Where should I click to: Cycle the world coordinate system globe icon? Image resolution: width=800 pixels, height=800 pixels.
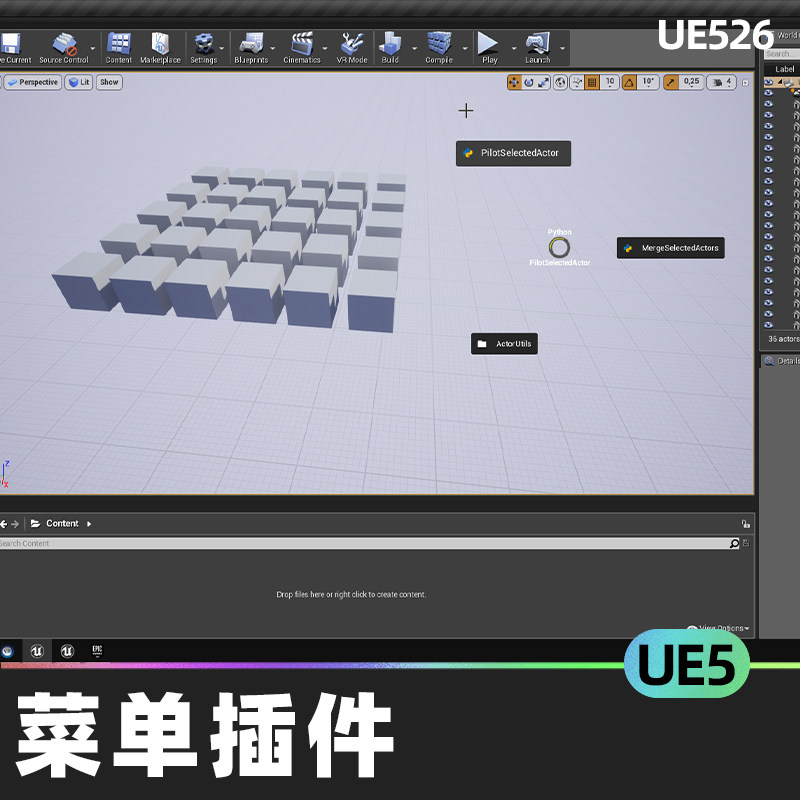(560, 82)
